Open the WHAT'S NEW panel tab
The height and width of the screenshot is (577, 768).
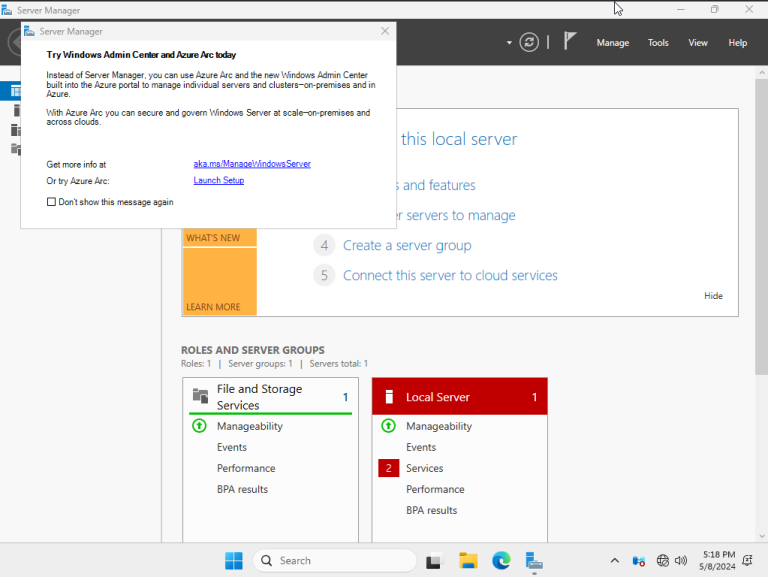click(x=219, y=238)
